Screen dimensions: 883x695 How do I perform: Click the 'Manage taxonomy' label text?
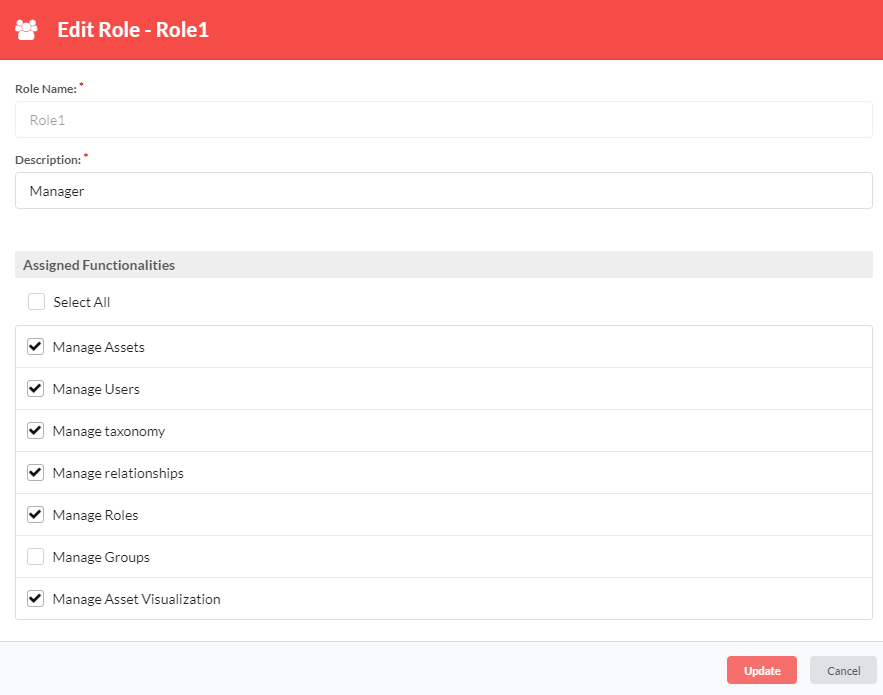(x=109, y=431)
